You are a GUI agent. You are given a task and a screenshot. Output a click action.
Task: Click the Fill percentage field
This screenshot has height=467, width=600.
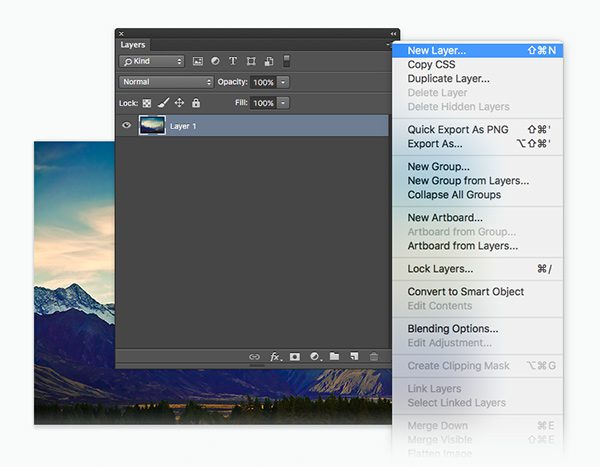262,103
